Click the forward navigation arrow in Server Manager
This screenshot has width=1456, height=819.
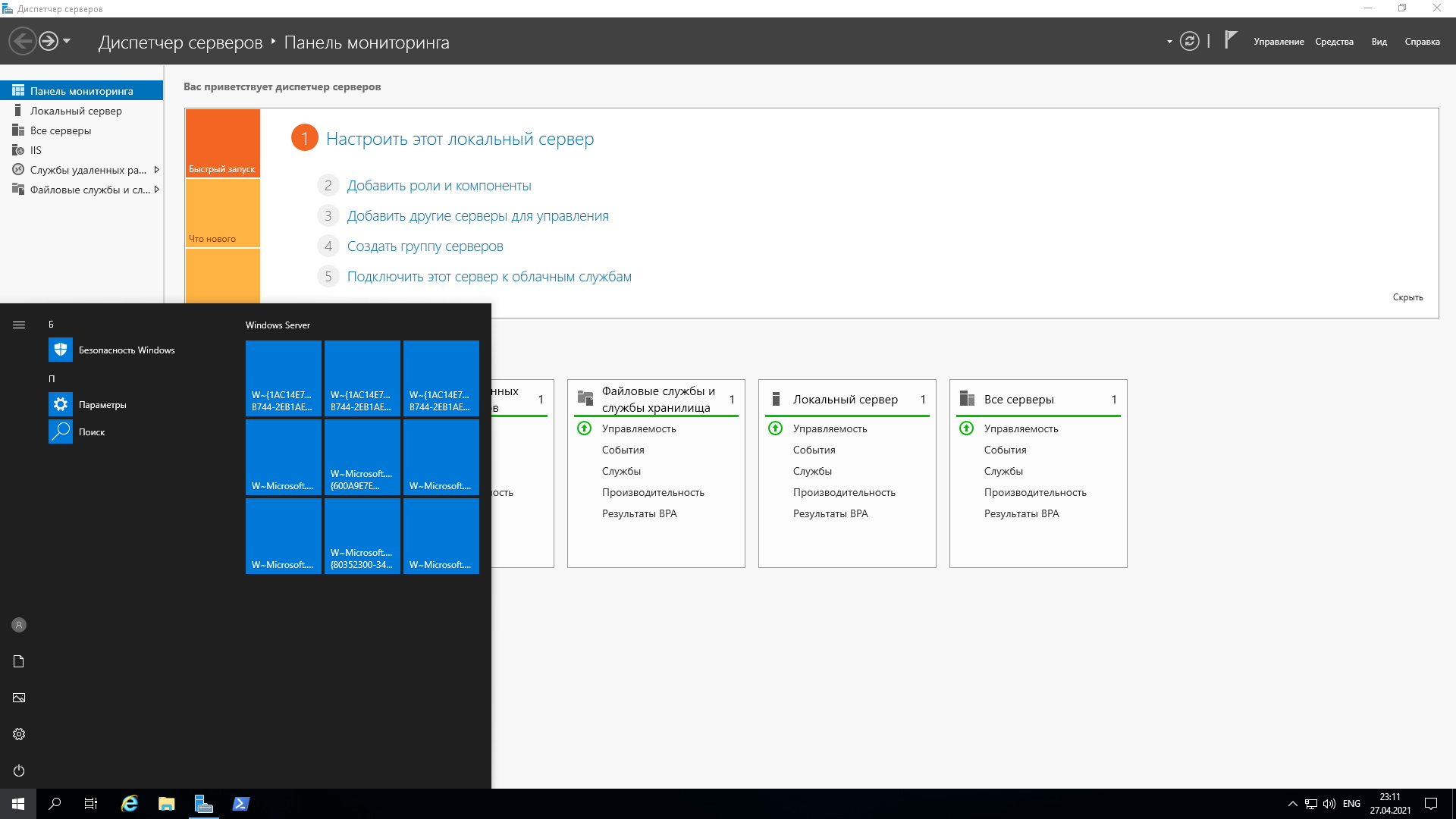49,41
